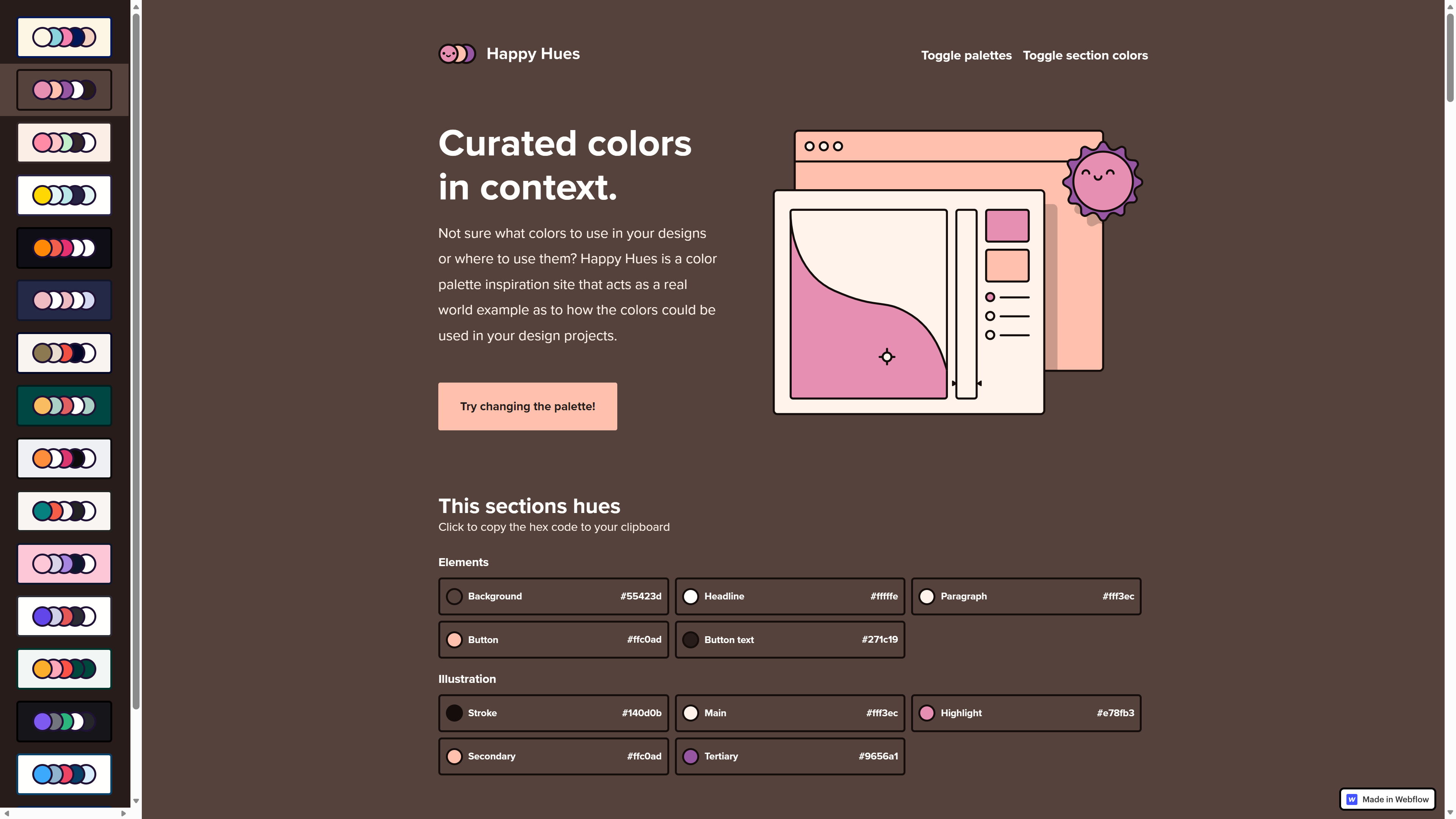Image resolution: width=1456 pixels, height=819 pixels.
Task: Click the Webflow logo icon in badge
Action: click(x=1351, y=799)
